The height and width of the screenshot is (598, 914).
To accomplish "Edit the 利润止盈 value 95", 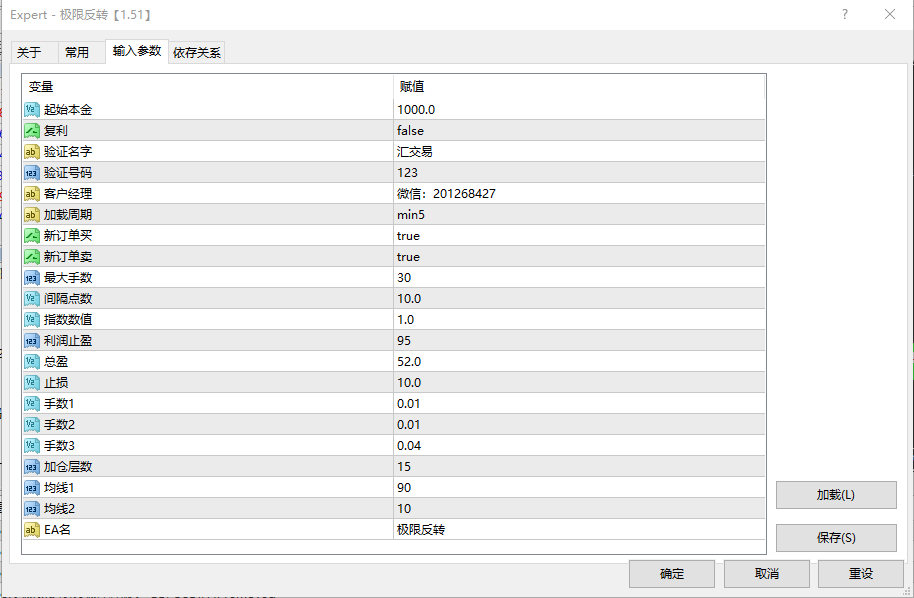I will (x=579, y=340).
